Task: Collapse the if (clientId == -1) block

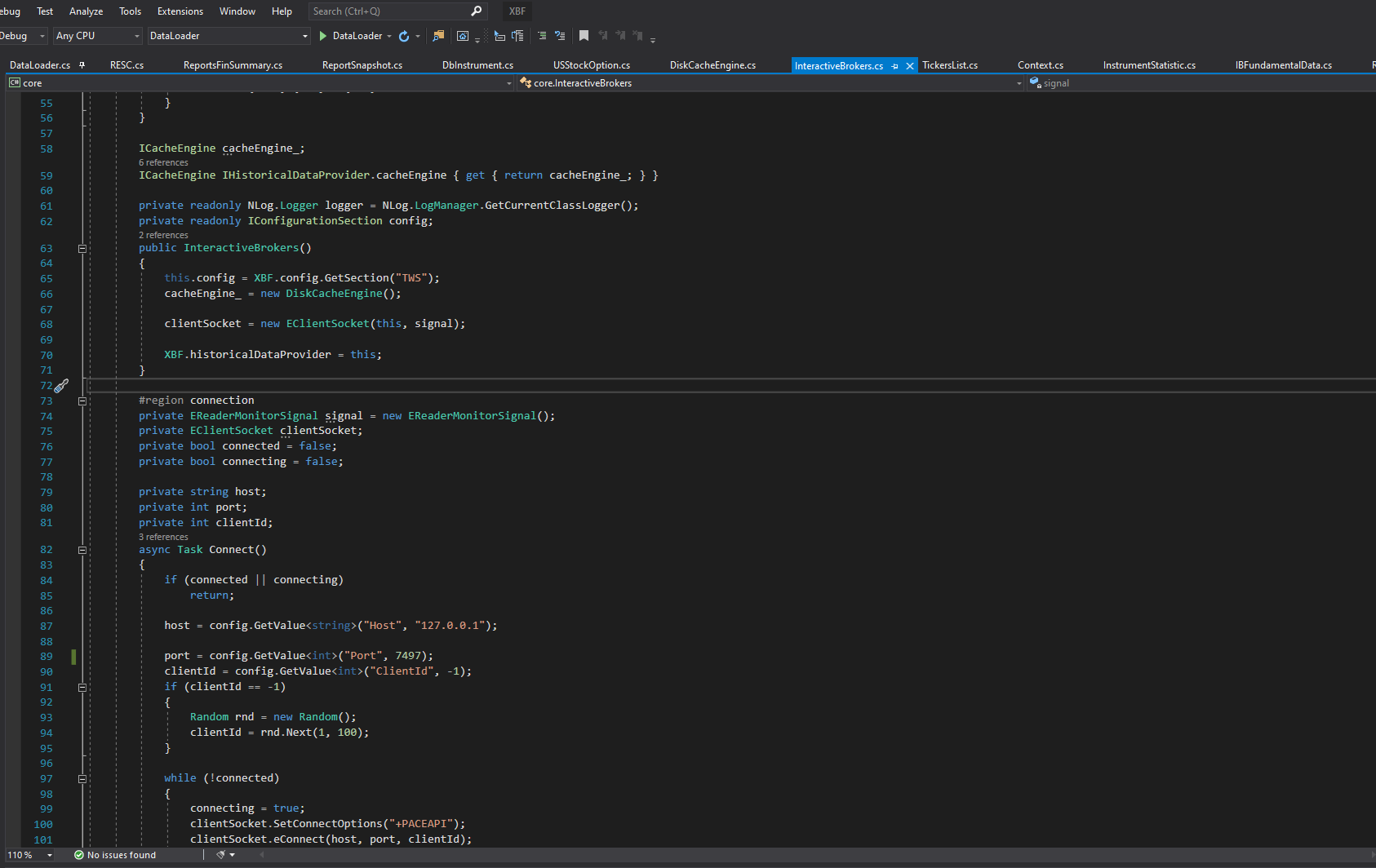Action: (x=82, y=688)
